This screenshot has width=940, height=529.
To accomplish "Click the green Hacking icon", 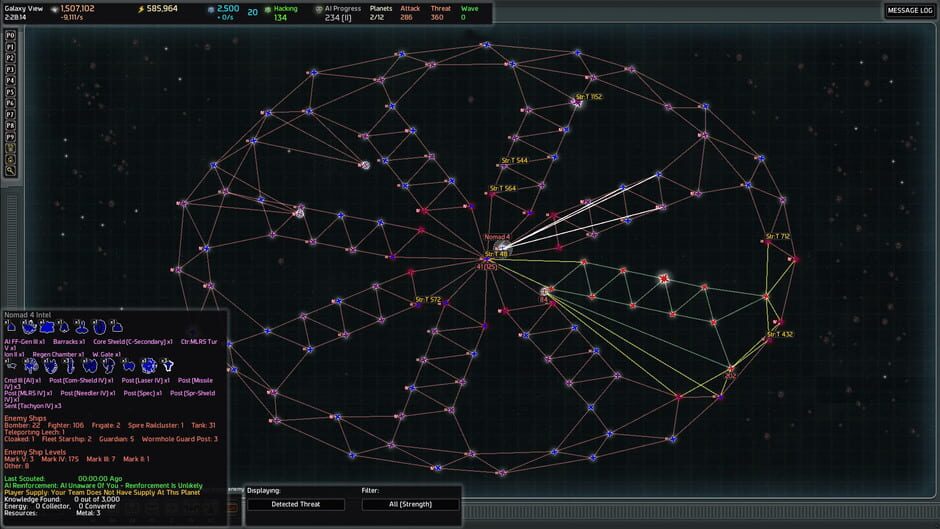I will point(267,10).
